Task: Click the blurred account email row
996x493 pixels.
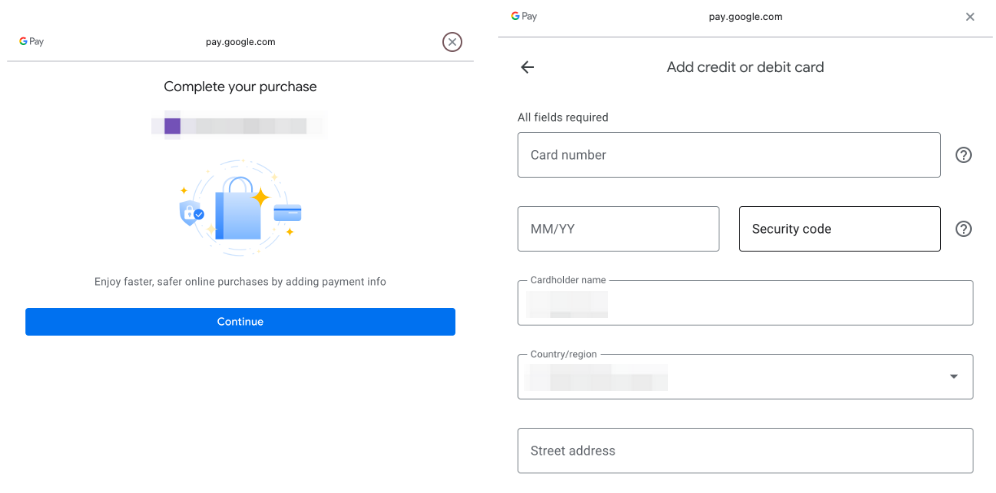Action: coord(238,126)
